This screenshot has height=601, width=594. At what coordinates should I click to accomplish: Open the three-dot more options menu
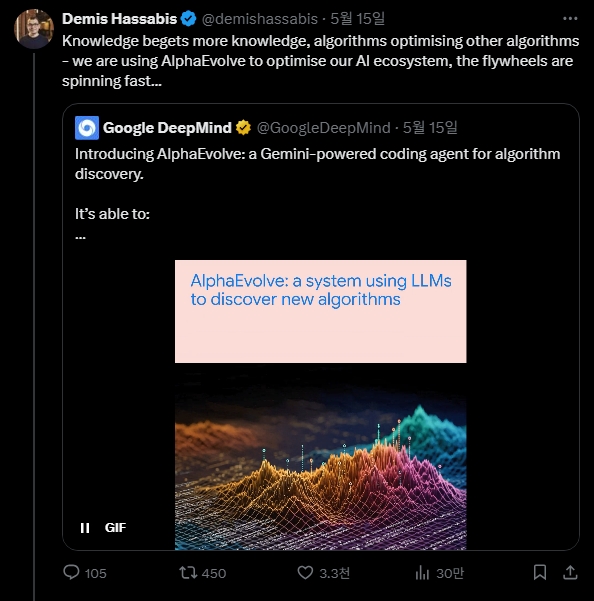coord(570,18)
